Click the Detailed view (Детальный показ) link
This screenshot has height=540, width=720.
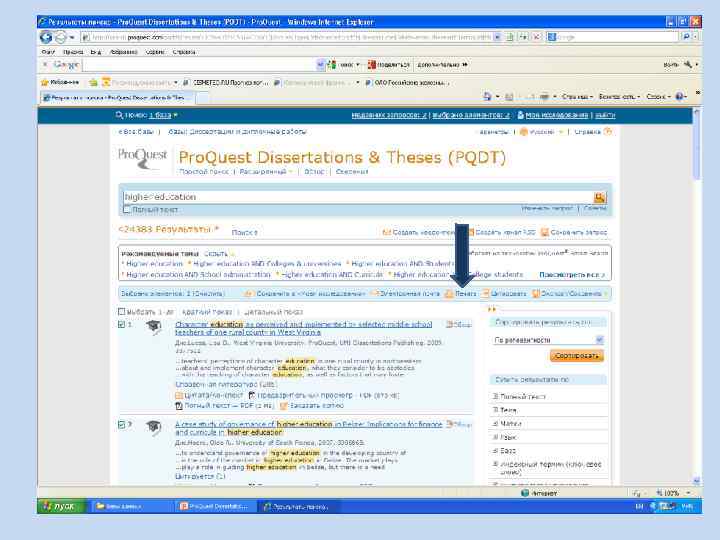[x=274, y=312]
